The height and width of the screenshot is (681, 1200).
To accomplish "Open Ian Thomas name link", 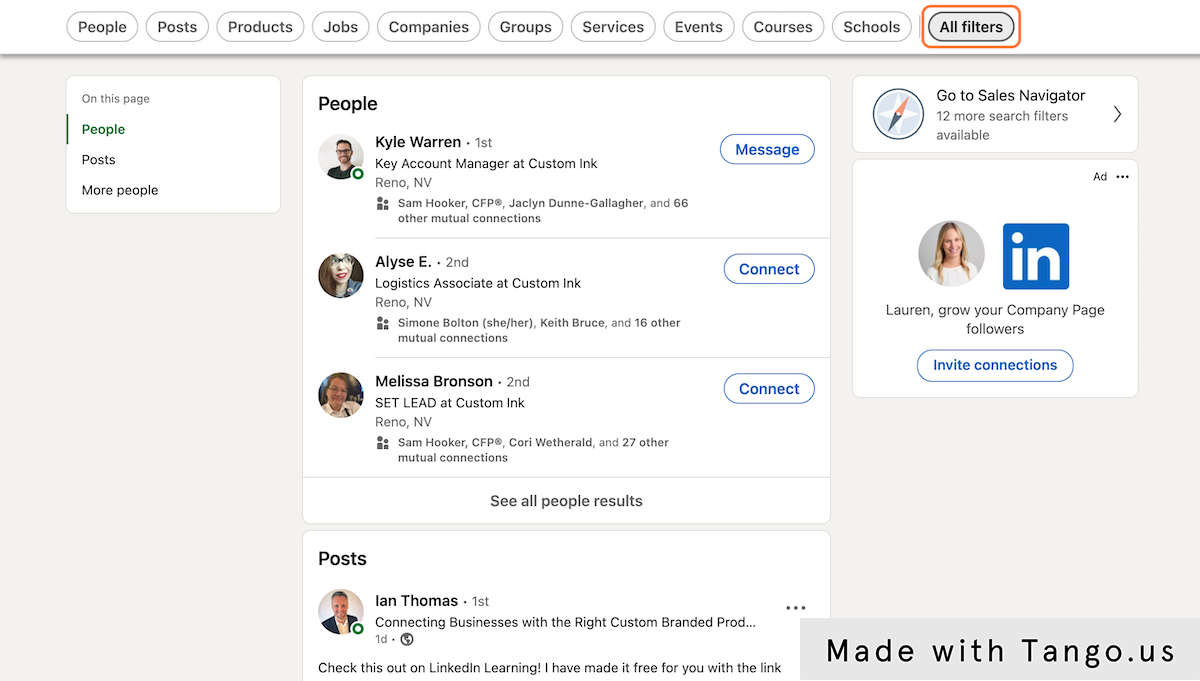I will click(416, 601).
